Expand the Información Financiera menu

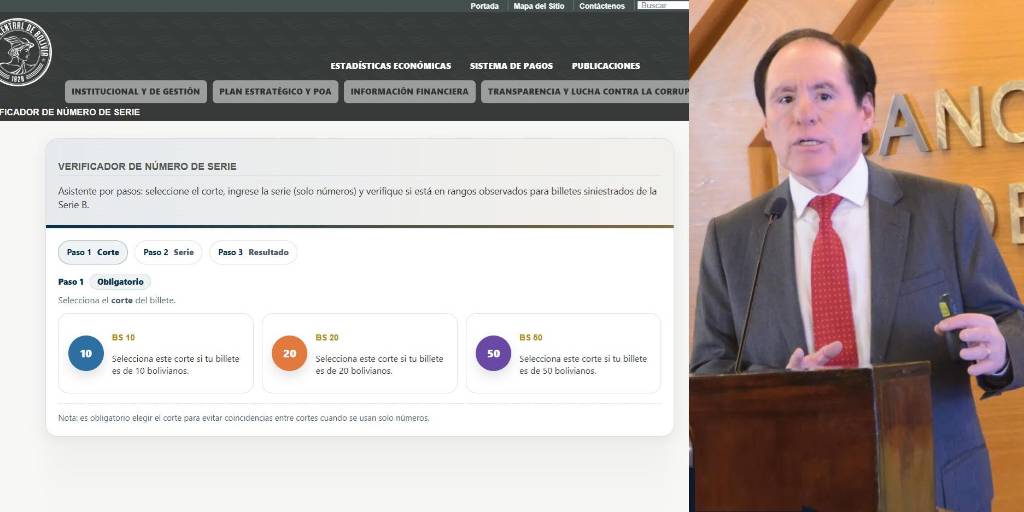410,92
